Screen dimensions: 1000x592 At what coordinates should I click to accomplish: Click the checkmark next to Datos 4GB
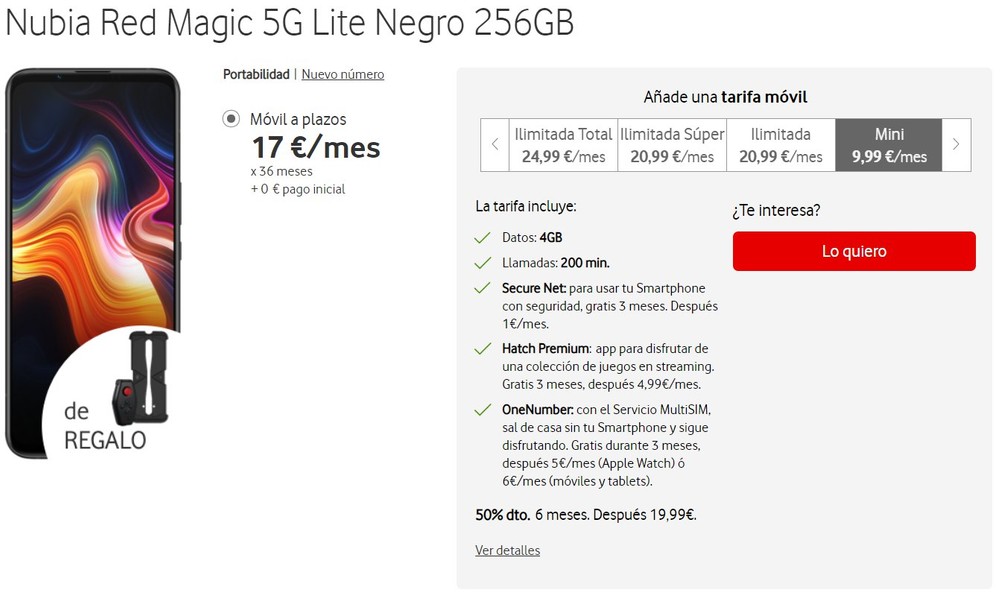[483, 238]
